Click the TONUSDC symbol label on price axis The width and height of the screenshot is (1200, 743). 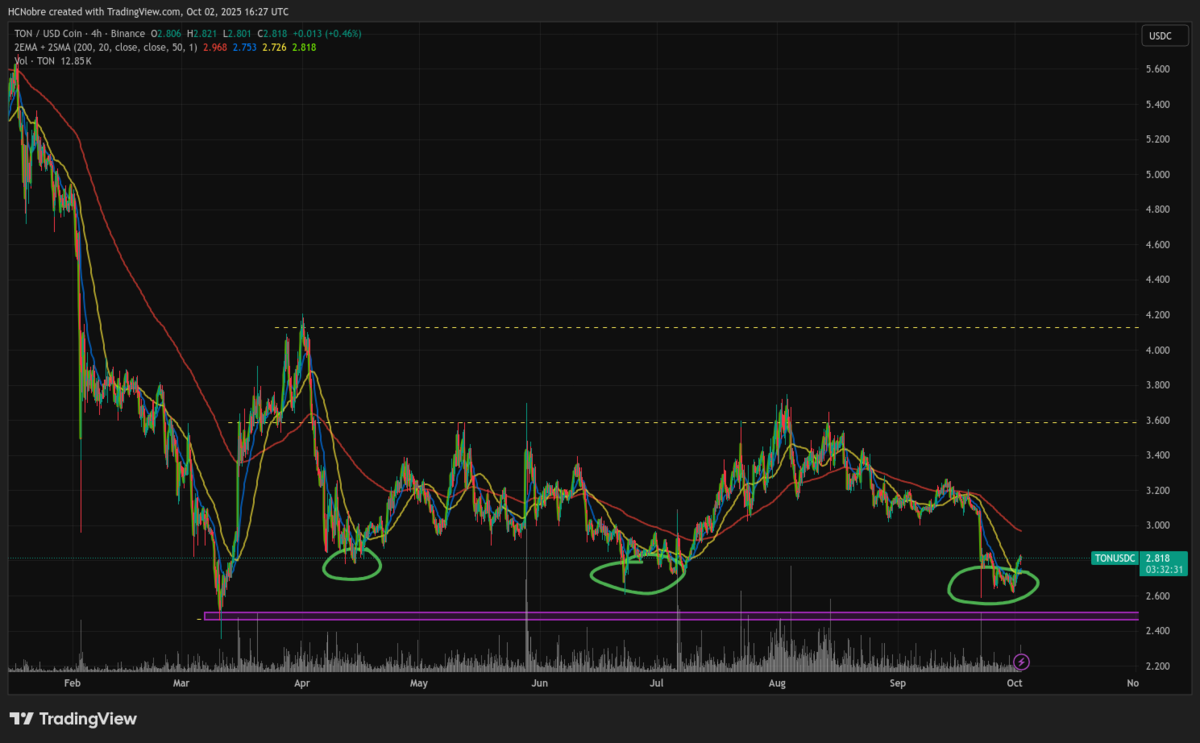(1116, 559)
